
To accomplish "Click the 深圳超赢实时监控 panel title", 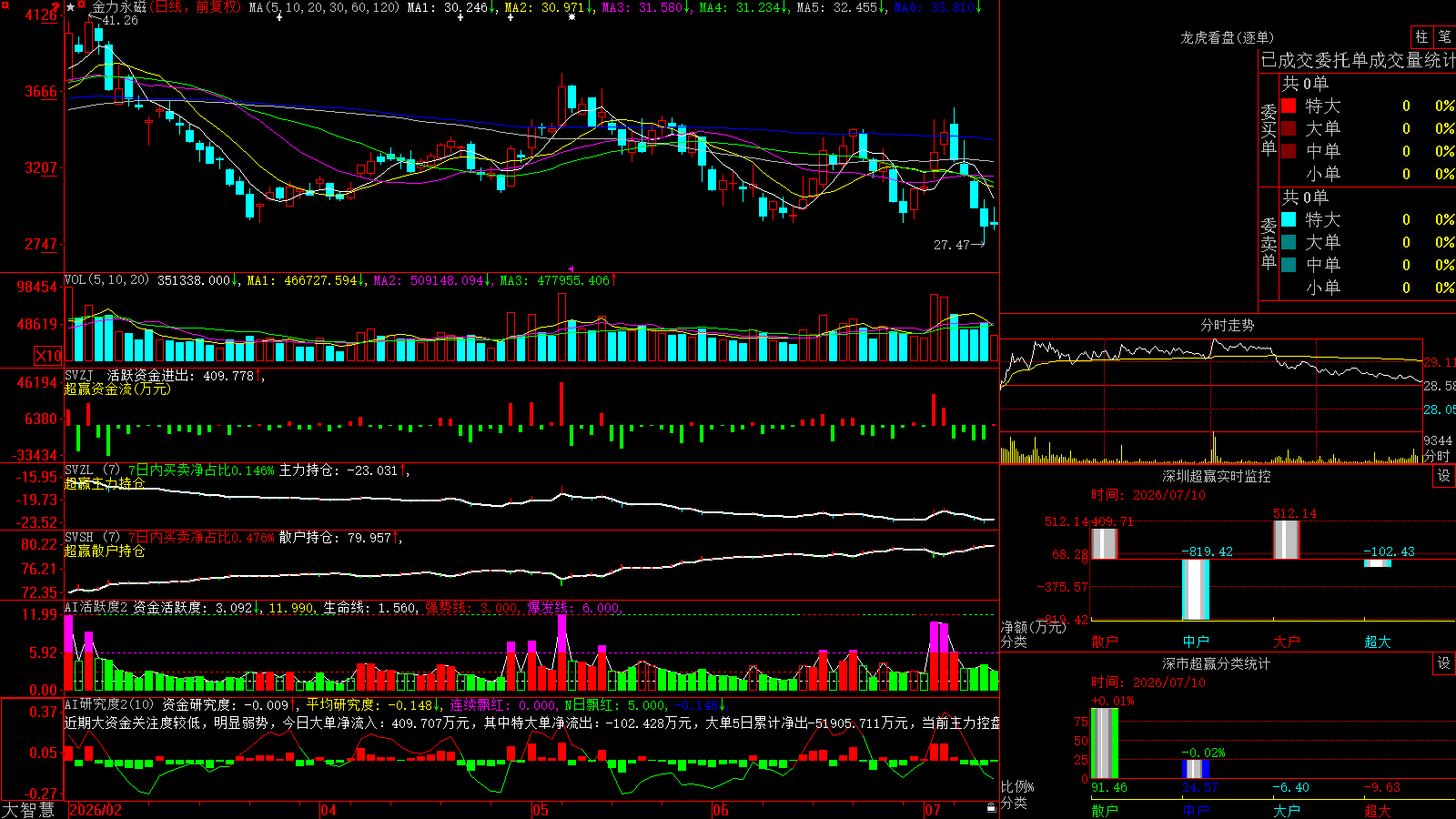I will click(x=1216, y=476).
